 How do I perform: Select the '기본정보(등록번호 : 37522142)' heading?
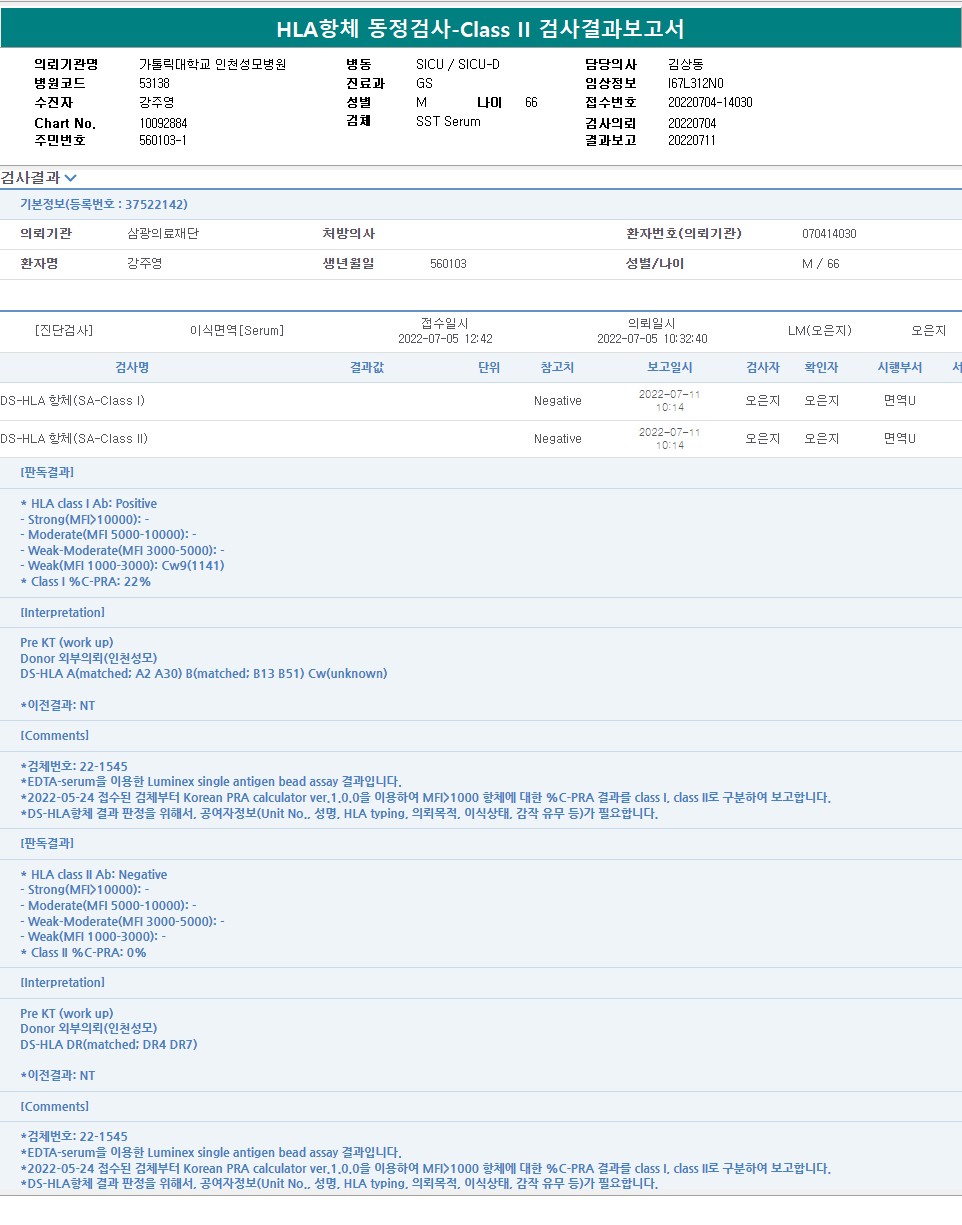pos(104,204)
